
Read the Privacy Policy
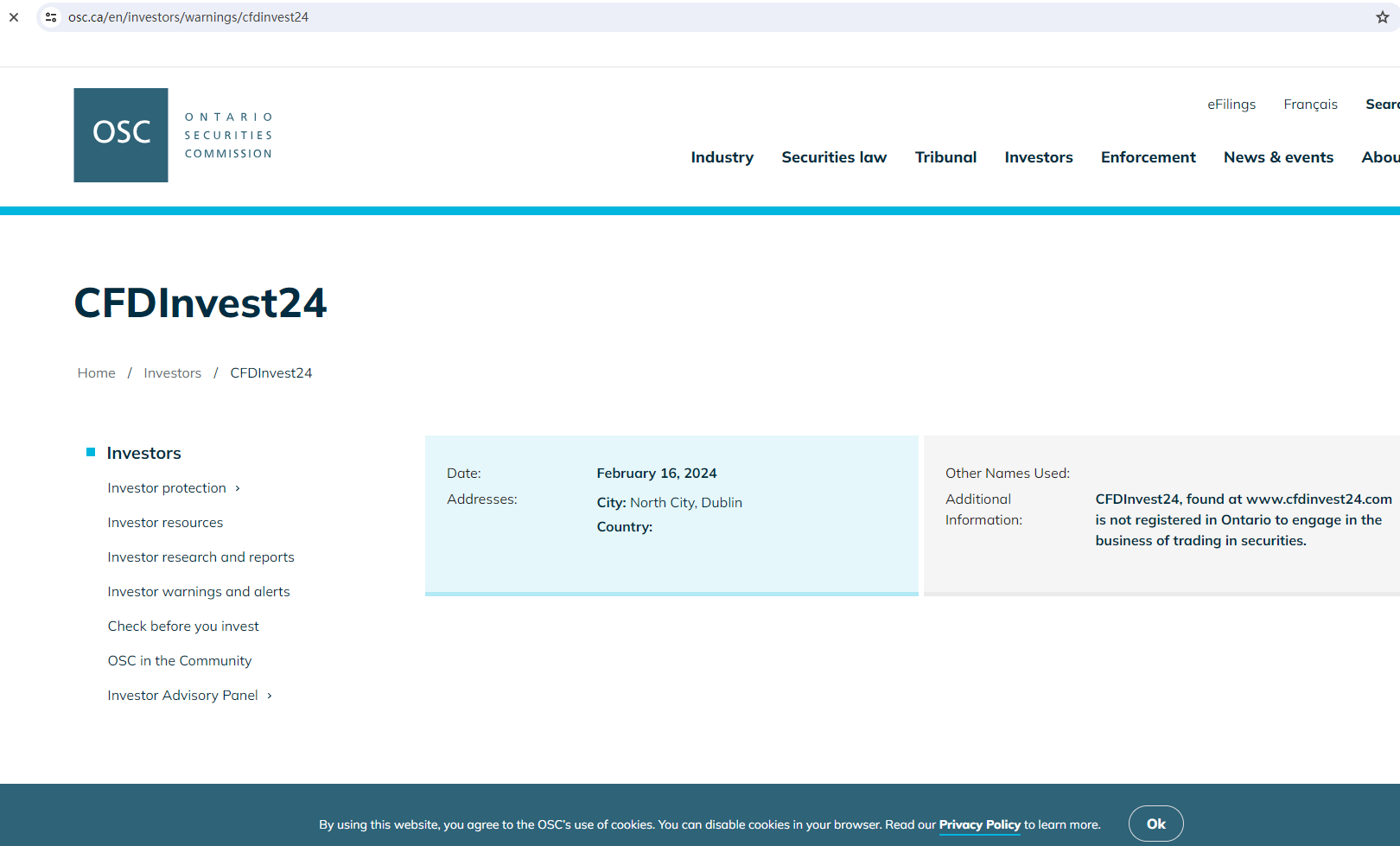click(x=979, y=824)
